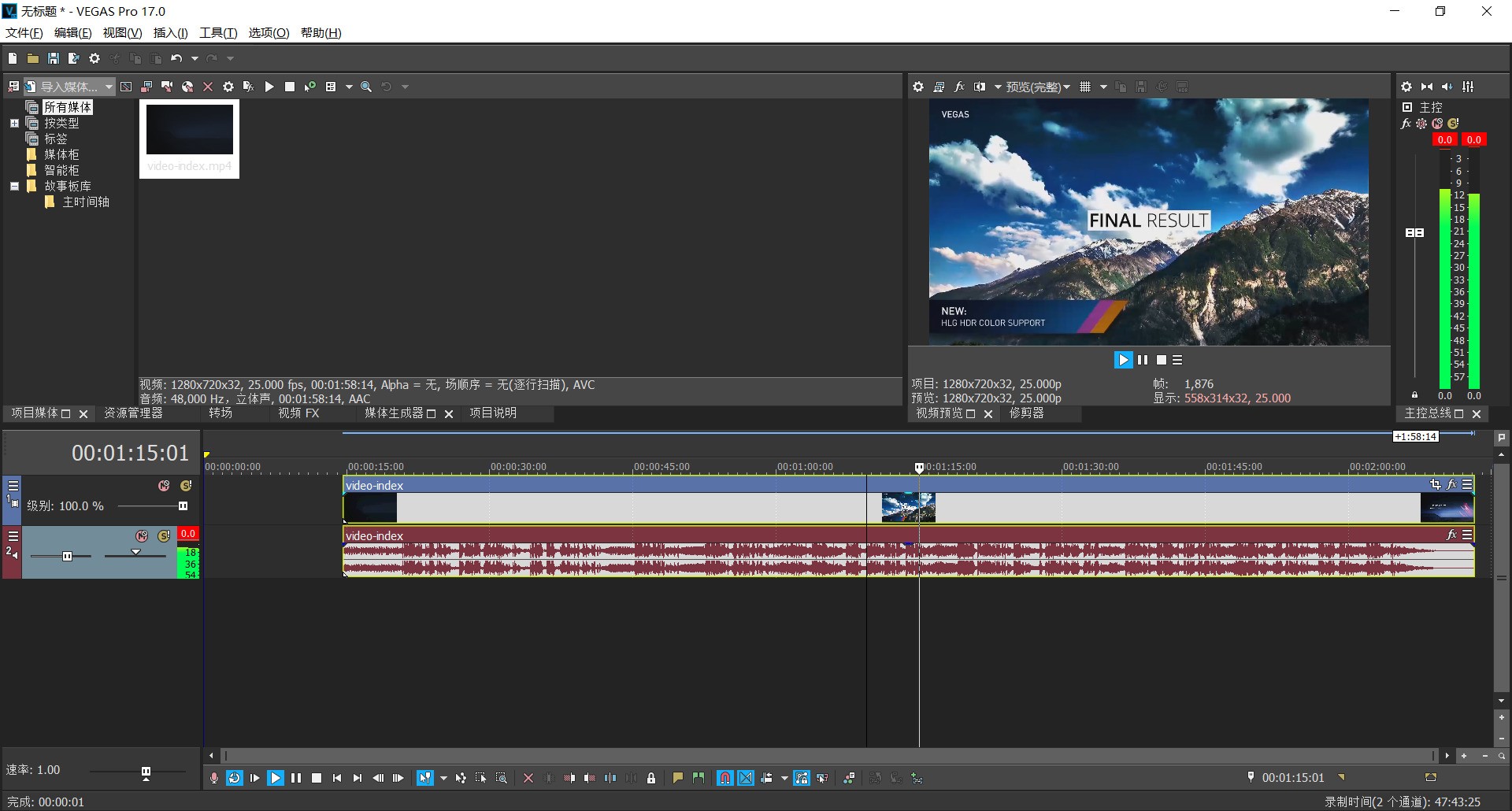
Task: Click the Event FX icon on the video-index track event
Action: click(1453, 485)
